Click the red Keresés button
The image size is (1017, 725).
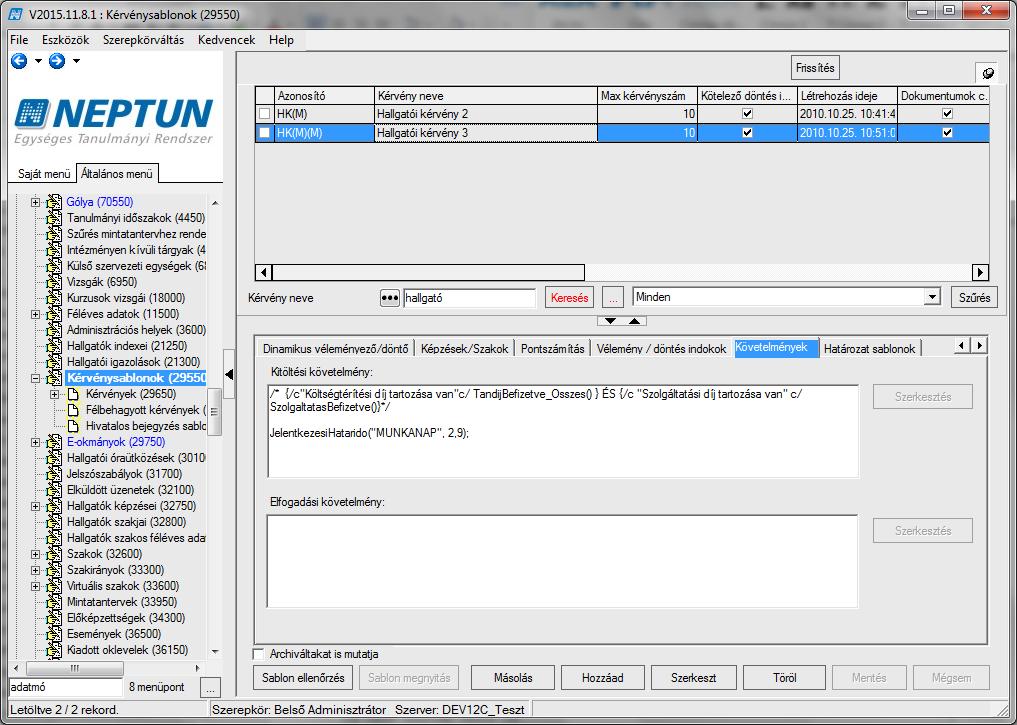569,298
